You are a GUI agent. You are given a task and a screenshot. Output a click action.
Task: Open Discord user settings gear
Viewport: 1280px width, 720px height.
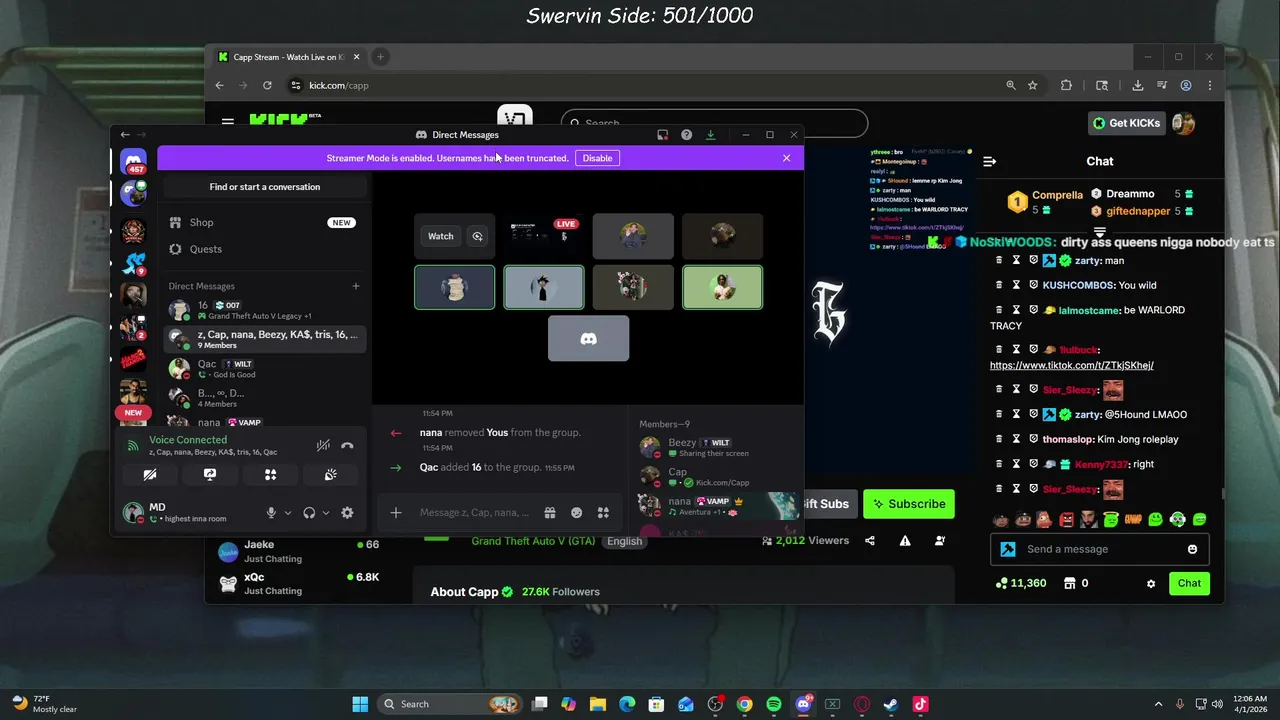(347, 513)
